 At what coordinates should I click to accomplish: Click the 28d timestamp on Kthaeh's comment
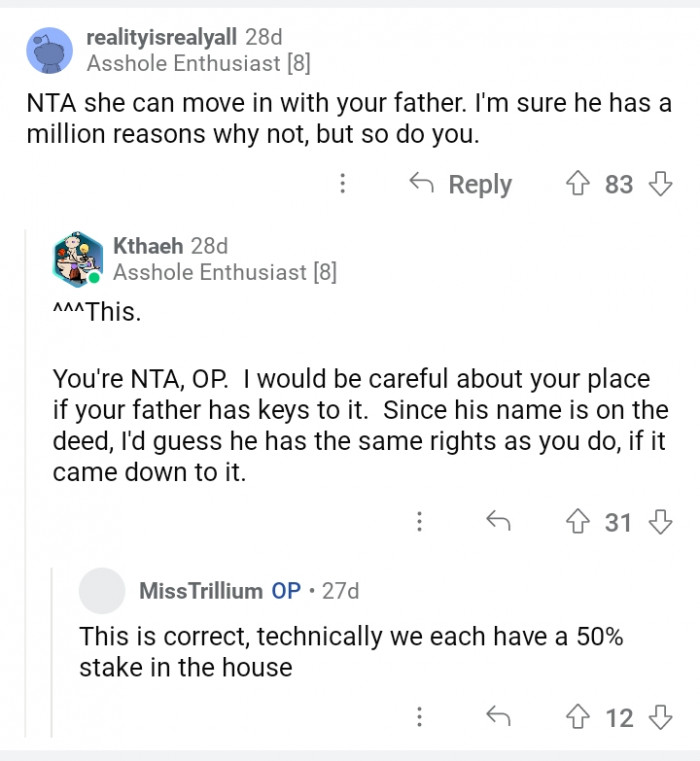[x=210, y=245]
